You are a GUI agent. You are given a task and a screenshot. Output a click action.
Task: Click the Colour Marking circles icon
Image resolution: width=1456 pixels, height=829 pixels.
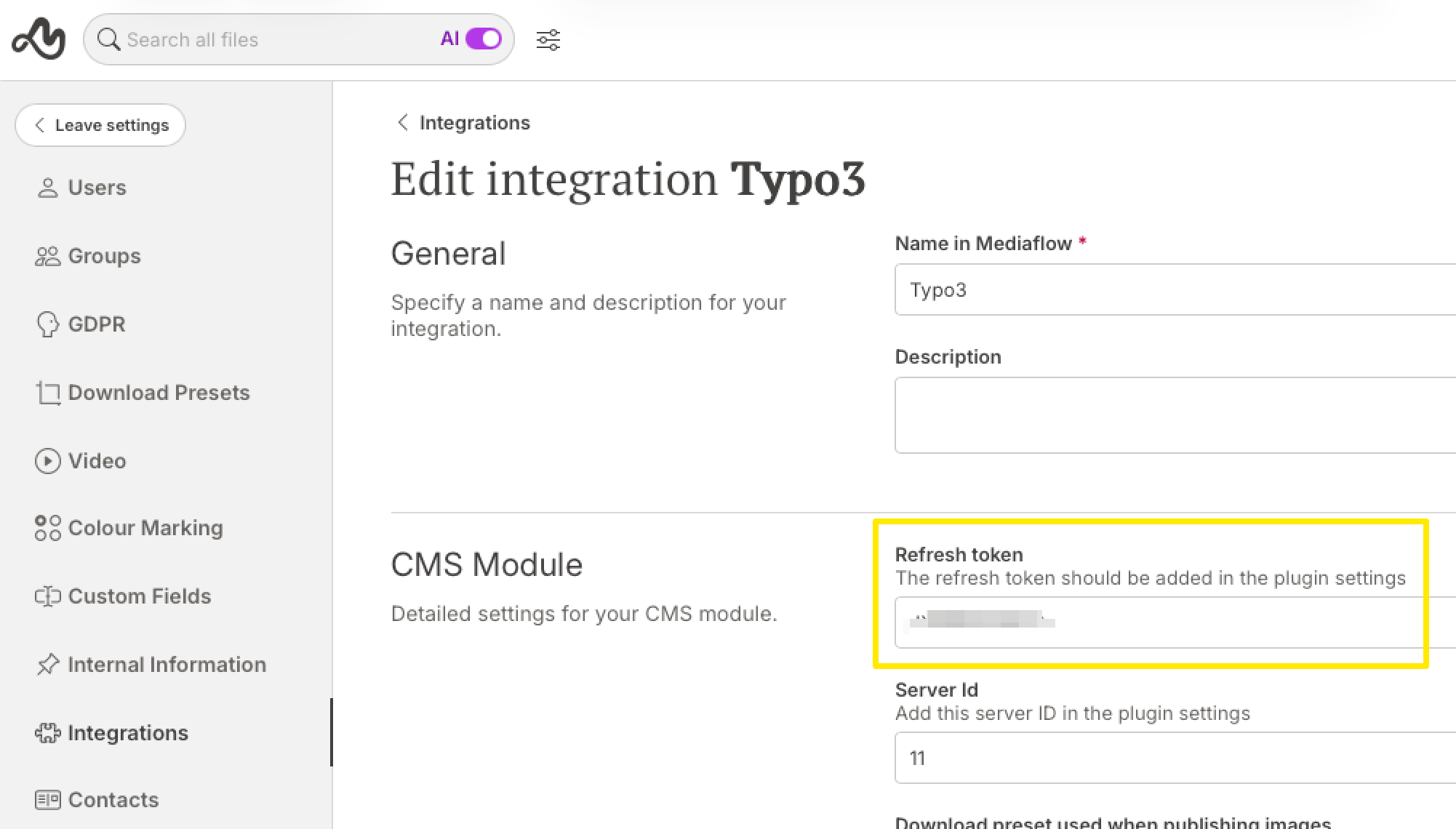pos(47,528)
